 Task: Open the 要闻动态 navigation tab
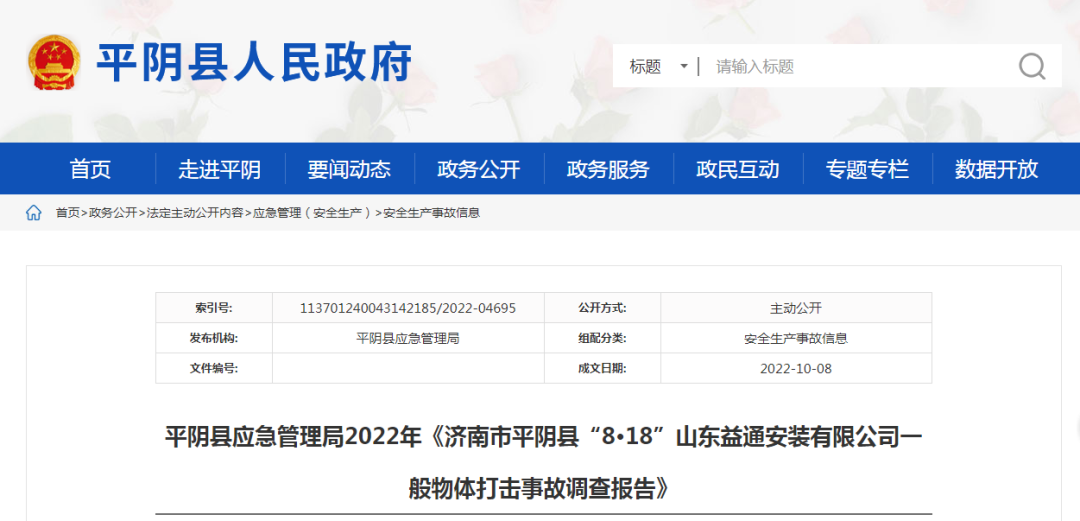click(x=349, y=169)
